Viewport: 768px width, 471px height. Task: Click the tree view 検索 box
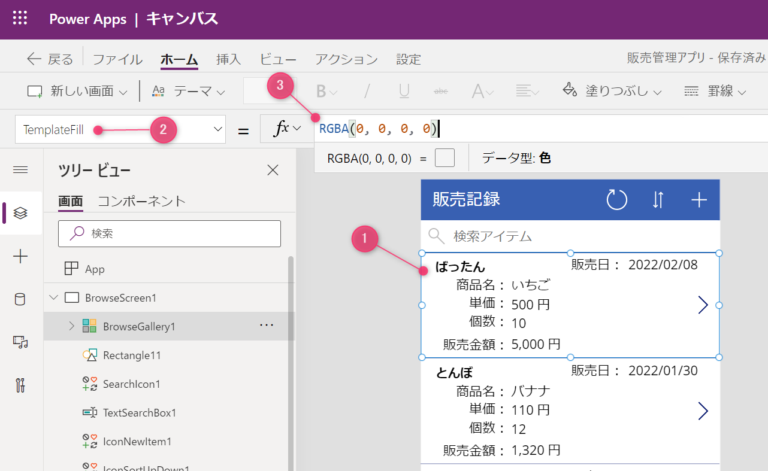click(x=169, y=234)
